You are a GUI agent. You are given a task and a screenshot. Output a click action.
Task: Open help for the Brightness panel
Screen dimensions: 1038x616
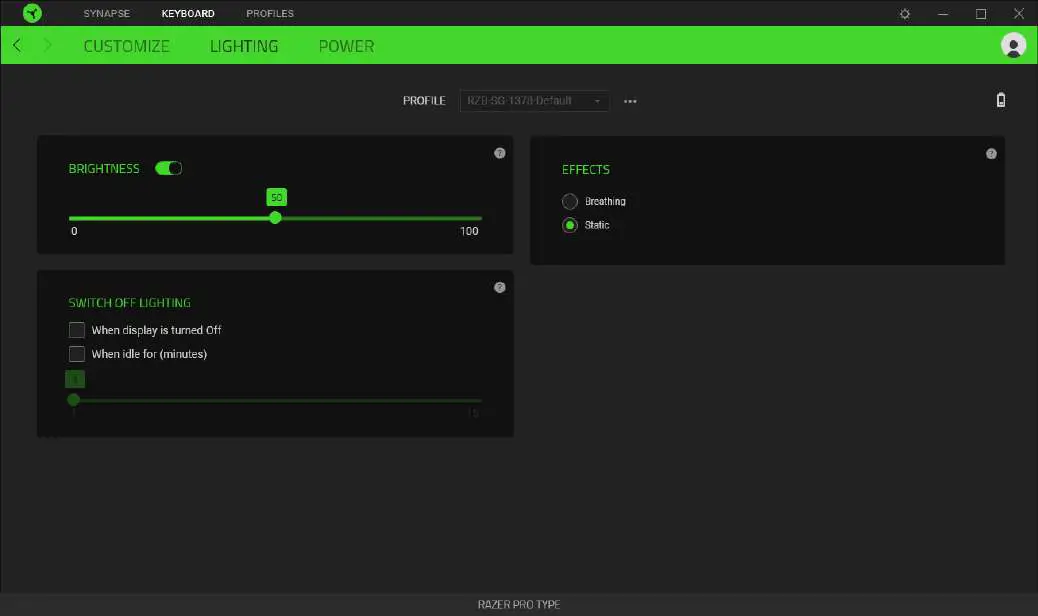[500, 153]
